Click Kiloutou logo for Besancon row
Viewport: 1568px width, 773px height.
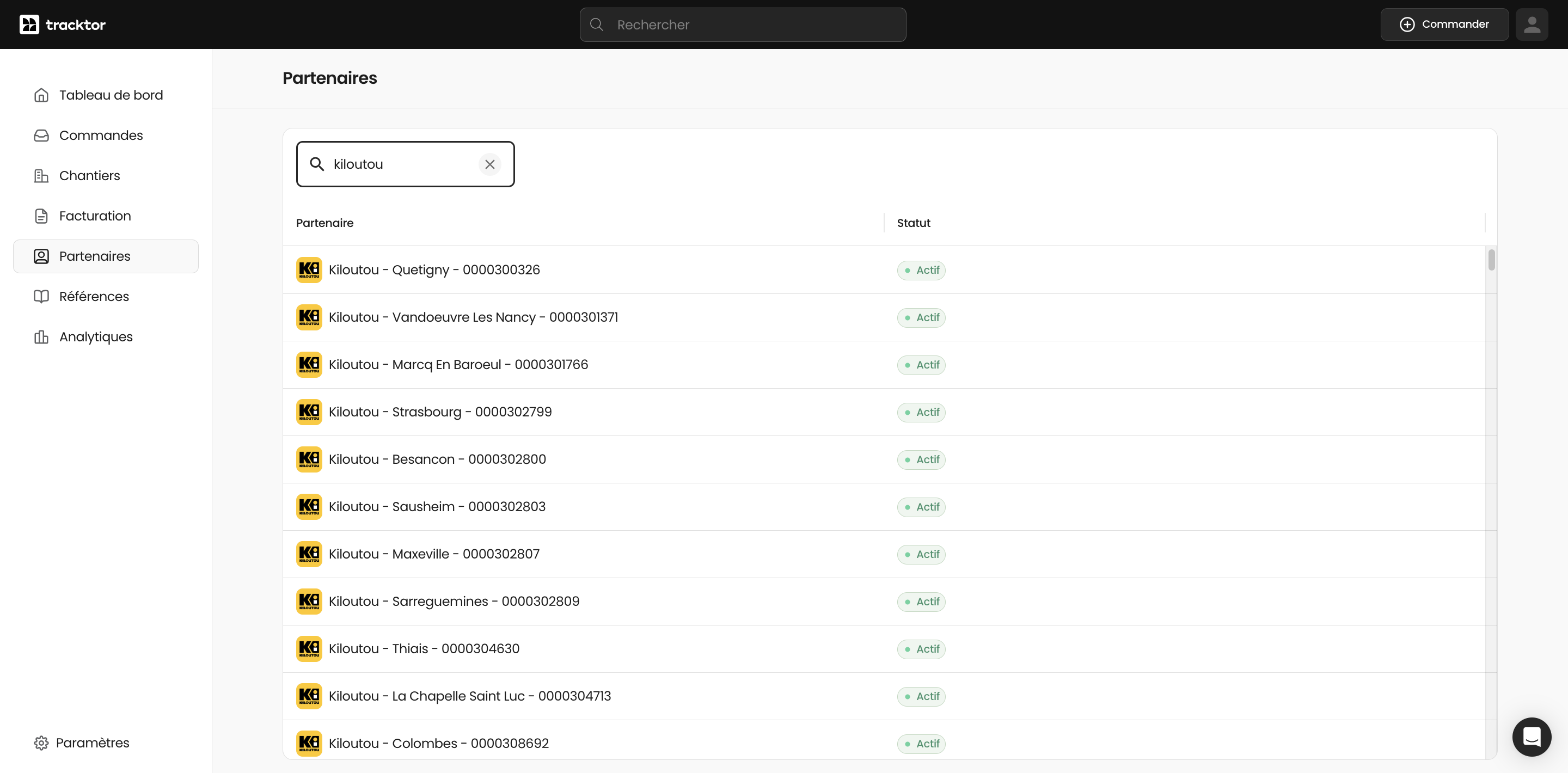309,459
